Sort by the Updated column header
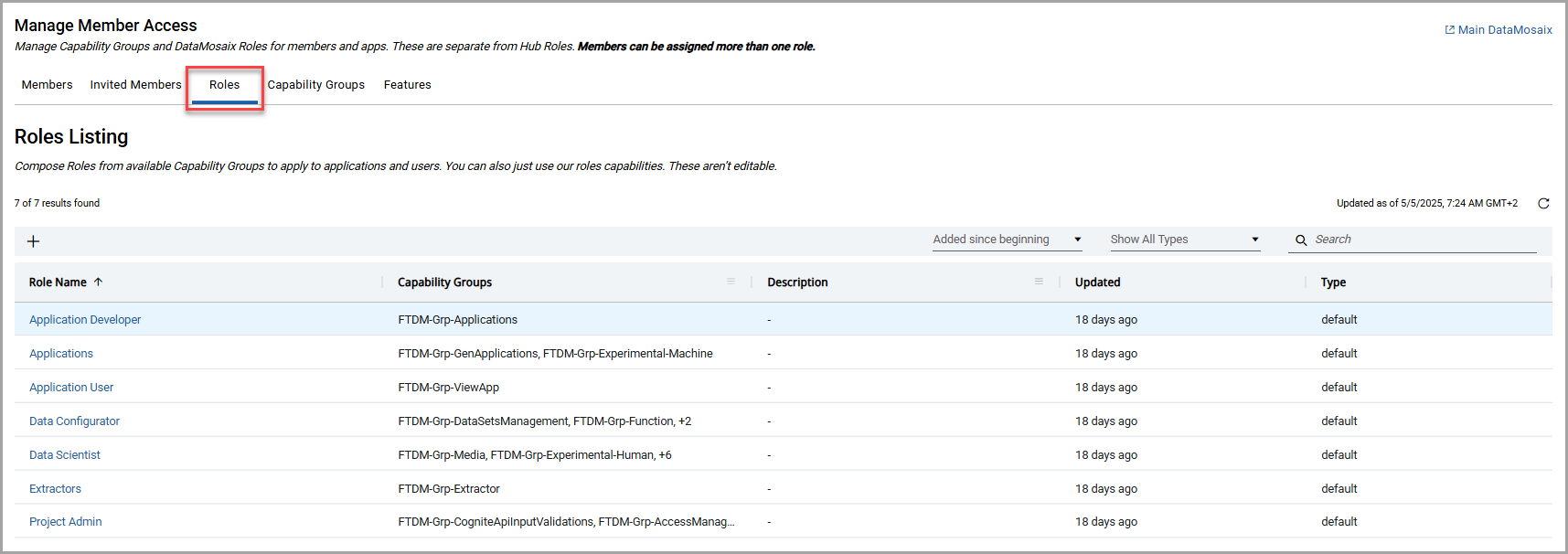This screenshot has height=554, width=1568. tap(1097, 282)
